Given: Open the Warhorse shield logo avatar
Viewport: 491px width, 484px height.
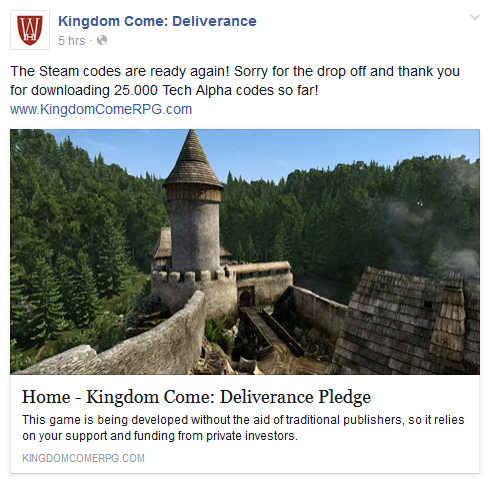Looking at the screenshot, I should point(30,30).
